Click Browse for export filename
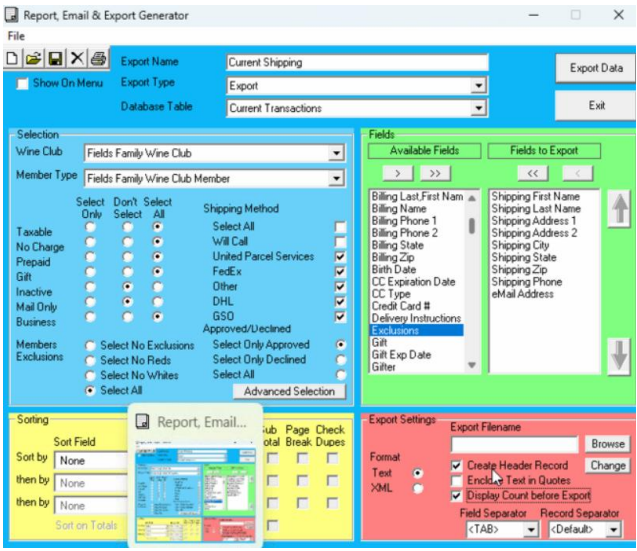 [608, 444]
